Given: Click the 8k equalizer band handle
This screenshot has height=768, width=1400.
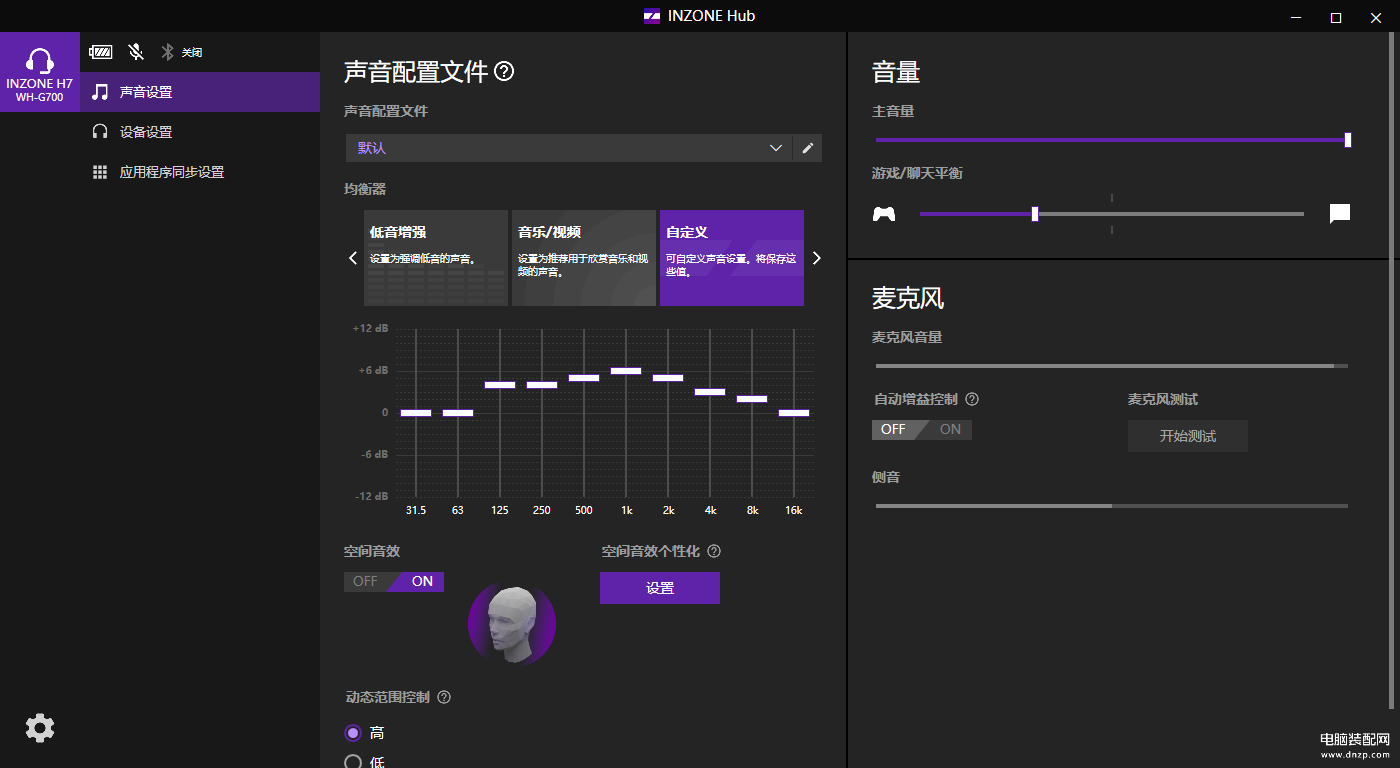Looking at the screenshot, I should pyautogui.click(x=752, y=399).
